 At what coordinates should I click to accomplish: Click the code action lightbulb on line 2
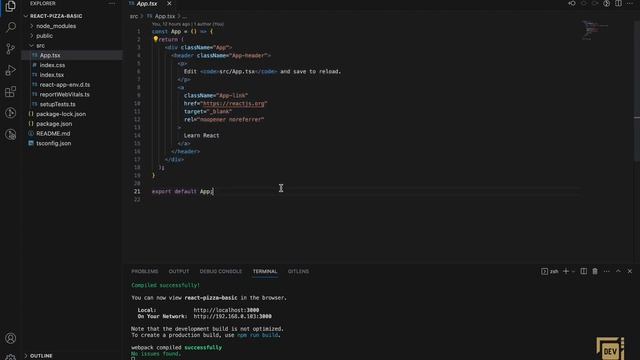coord(156,40)
